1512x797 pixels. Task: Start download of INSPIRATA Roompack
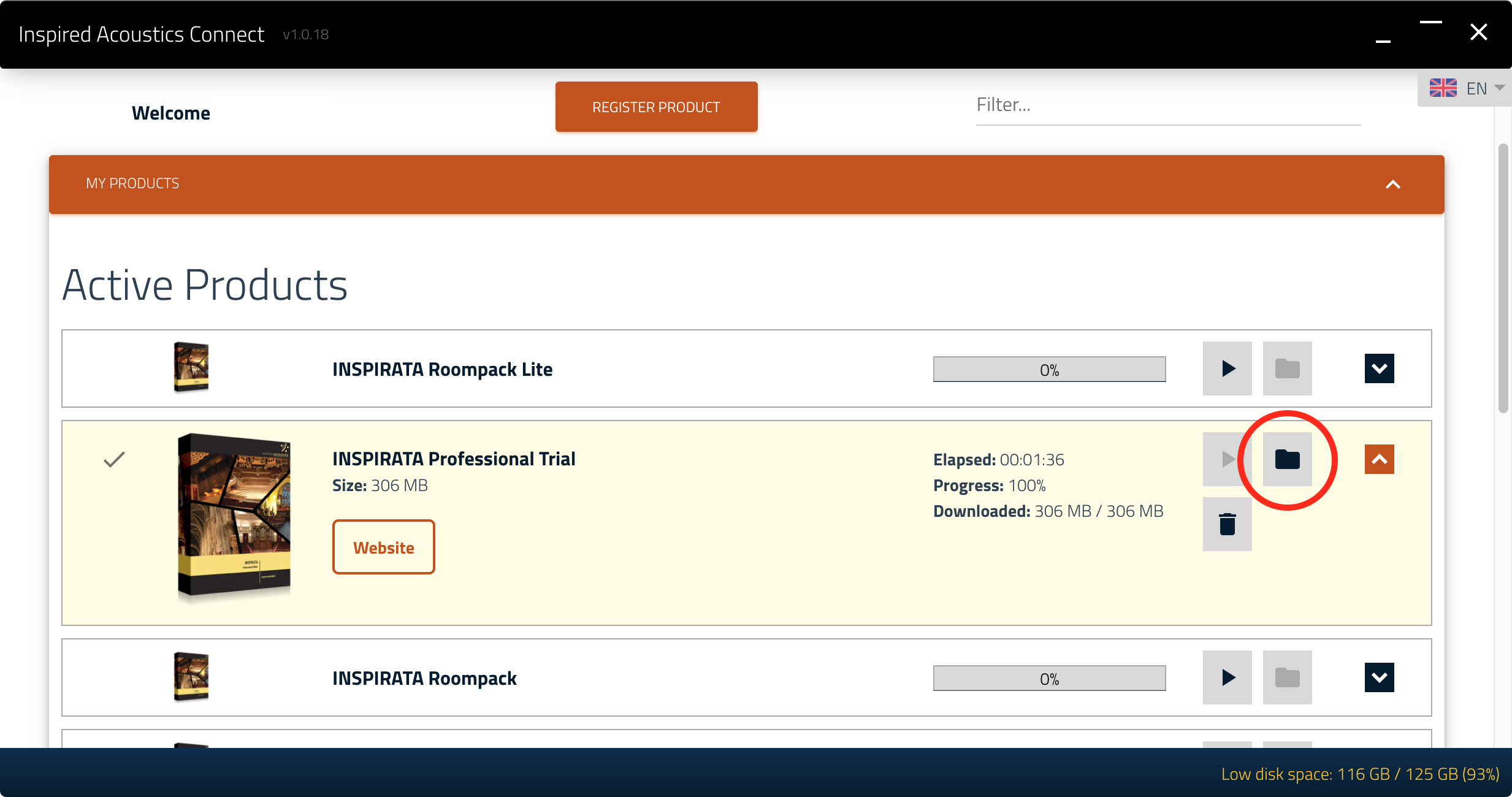[1227, 677]
